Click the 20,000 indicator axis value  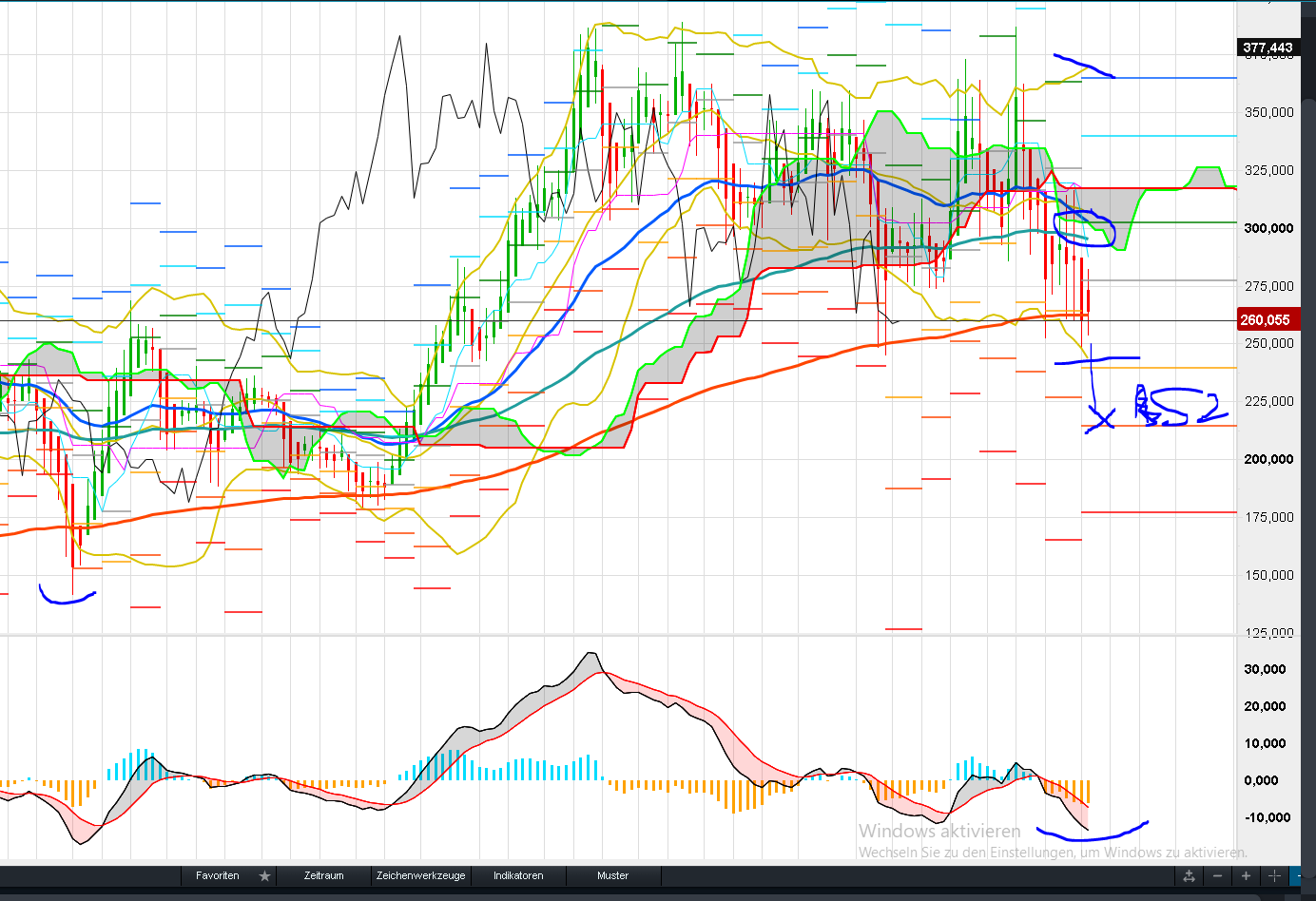tap(1265, 706)
